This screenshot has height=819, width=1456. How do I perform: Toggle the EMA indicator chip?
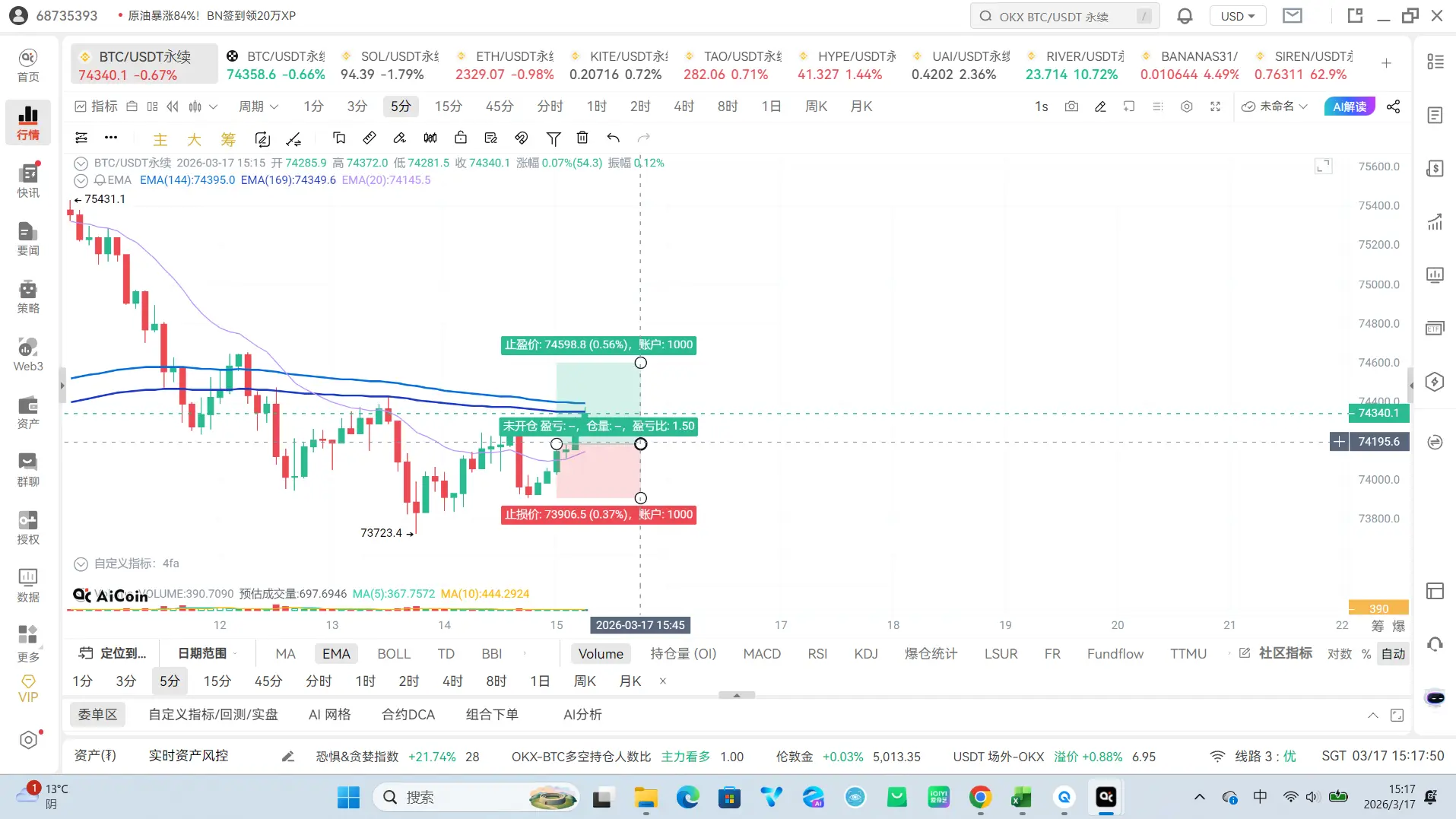point(336,654)
